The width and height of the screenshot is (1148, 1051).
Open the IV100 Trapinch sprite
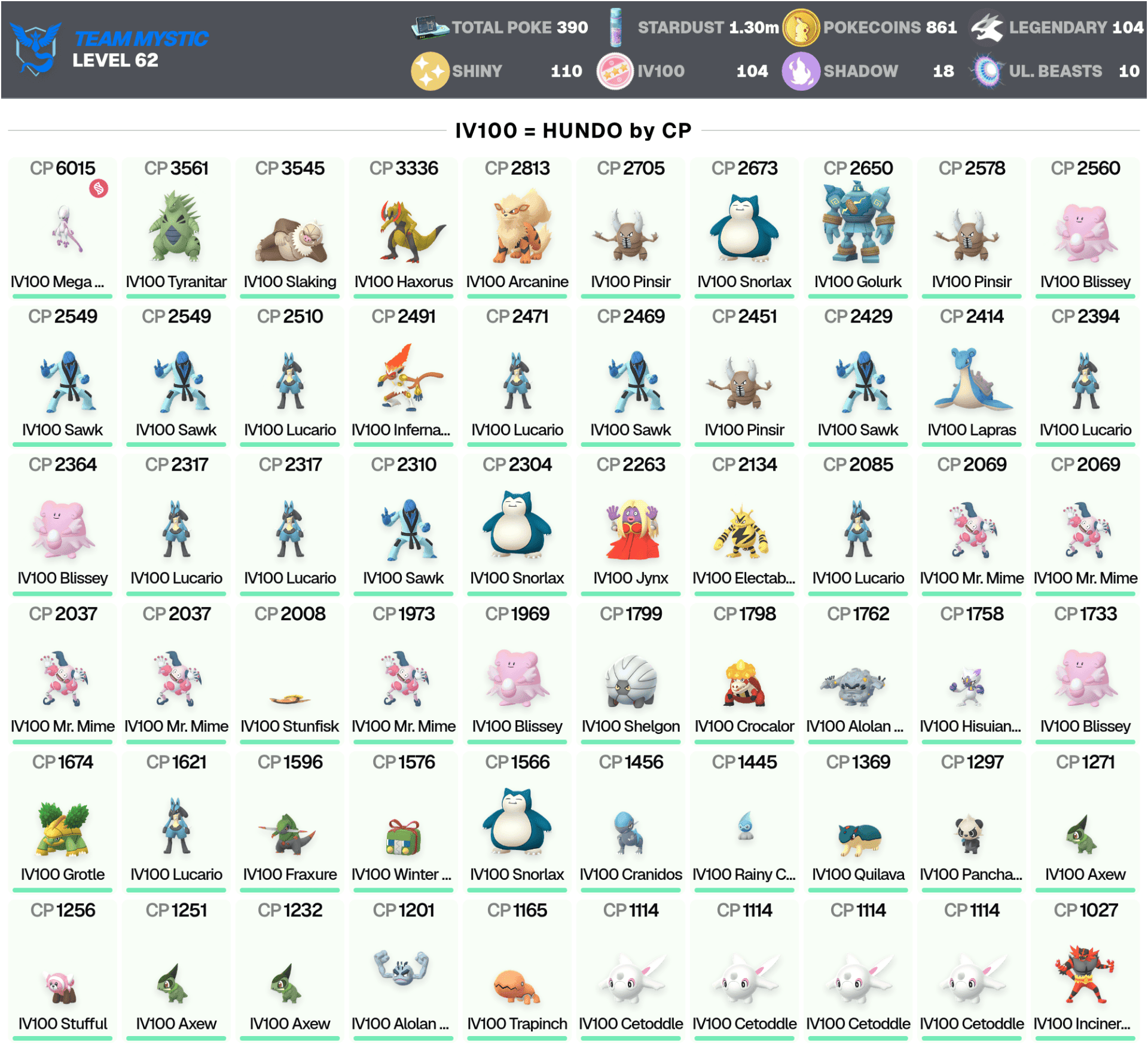tap(517, 986)
